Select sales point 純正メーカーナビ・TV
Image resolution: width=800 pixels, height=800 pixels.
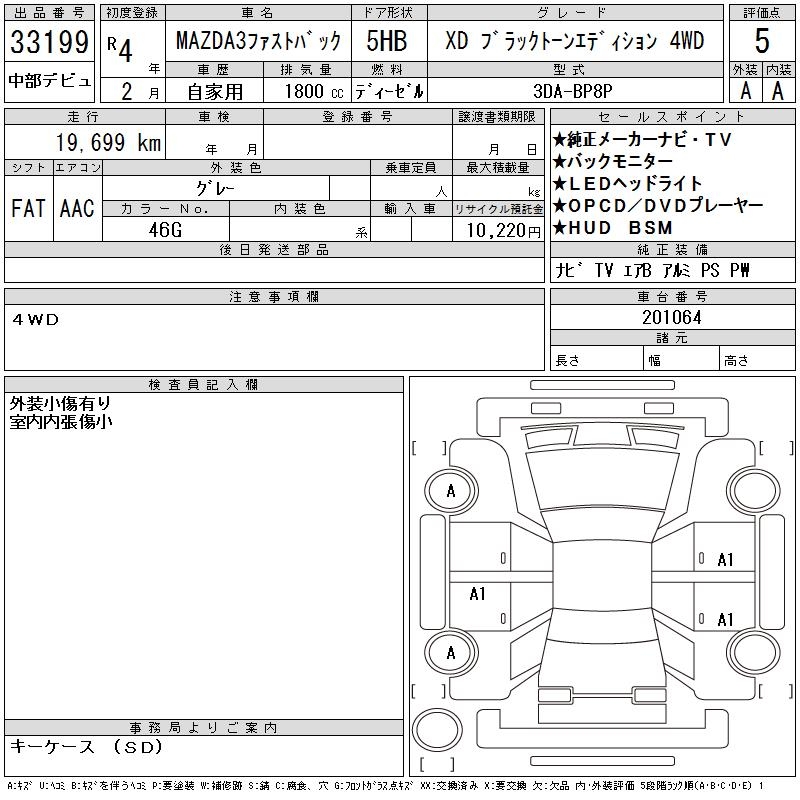[643, 139]
